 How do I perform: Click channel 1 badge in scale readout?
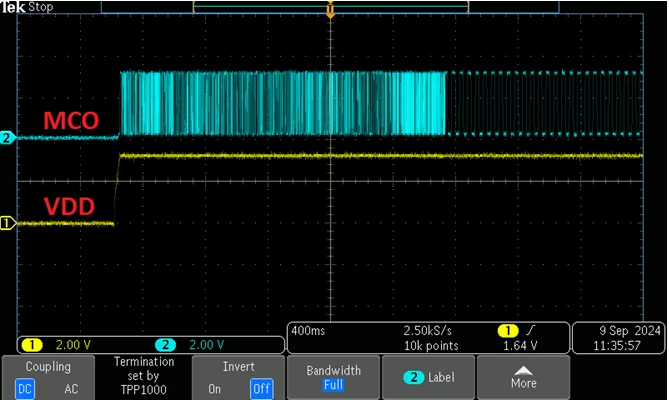tap(32, 345)
